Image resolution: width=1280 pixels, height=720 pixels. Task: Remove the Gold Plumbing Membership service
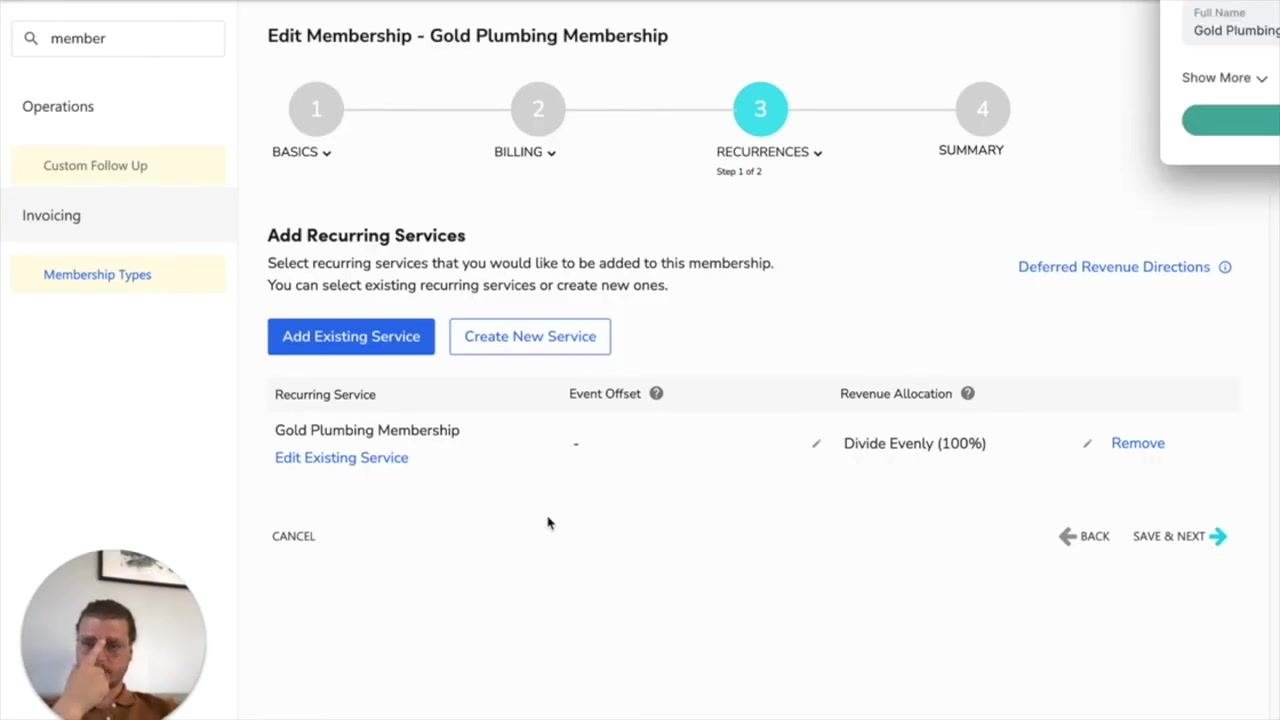[x=1138, y=443]
